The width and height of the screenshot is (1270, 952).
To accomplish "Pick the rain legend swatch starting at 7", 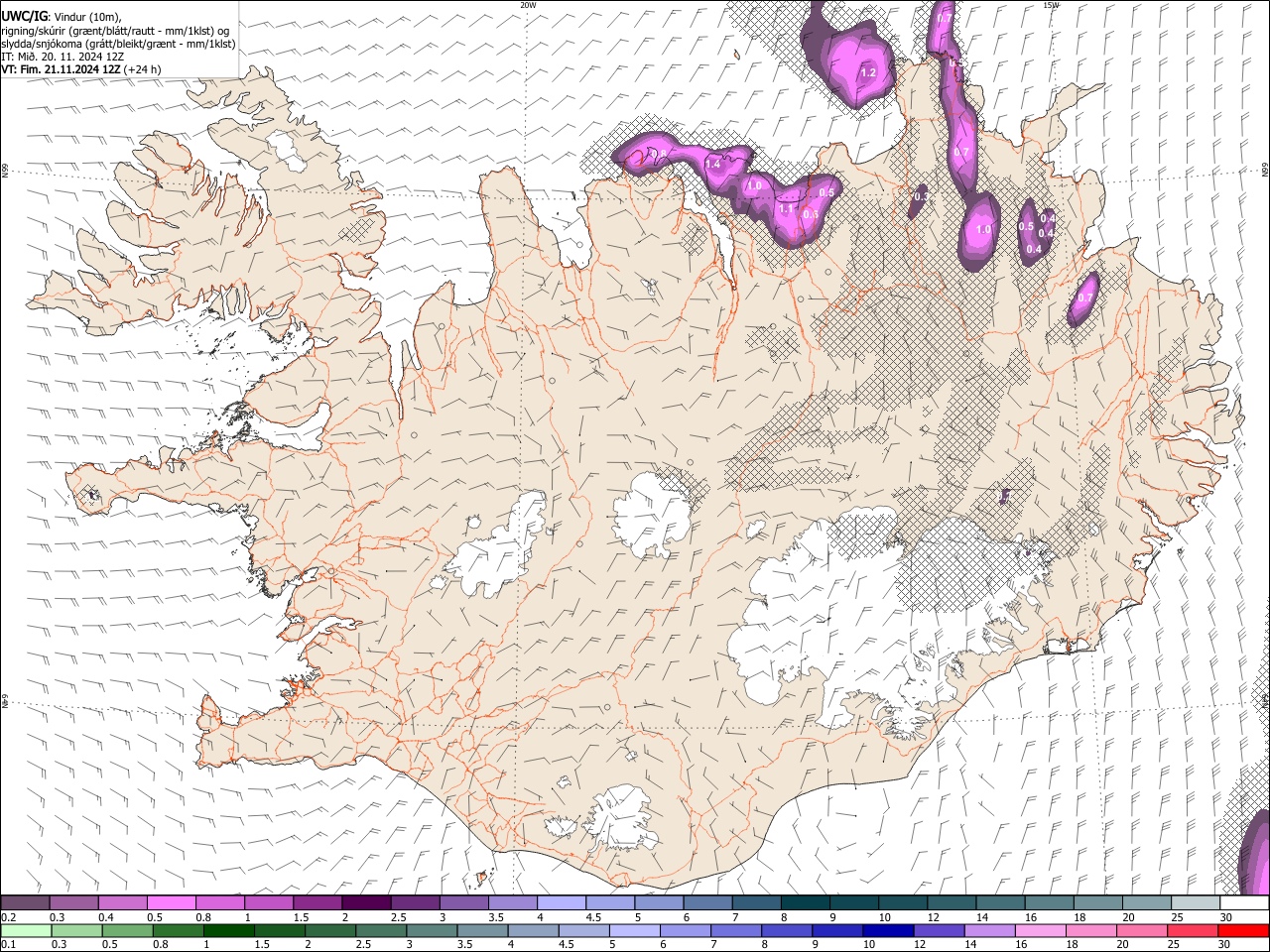I will pos(735,931).
